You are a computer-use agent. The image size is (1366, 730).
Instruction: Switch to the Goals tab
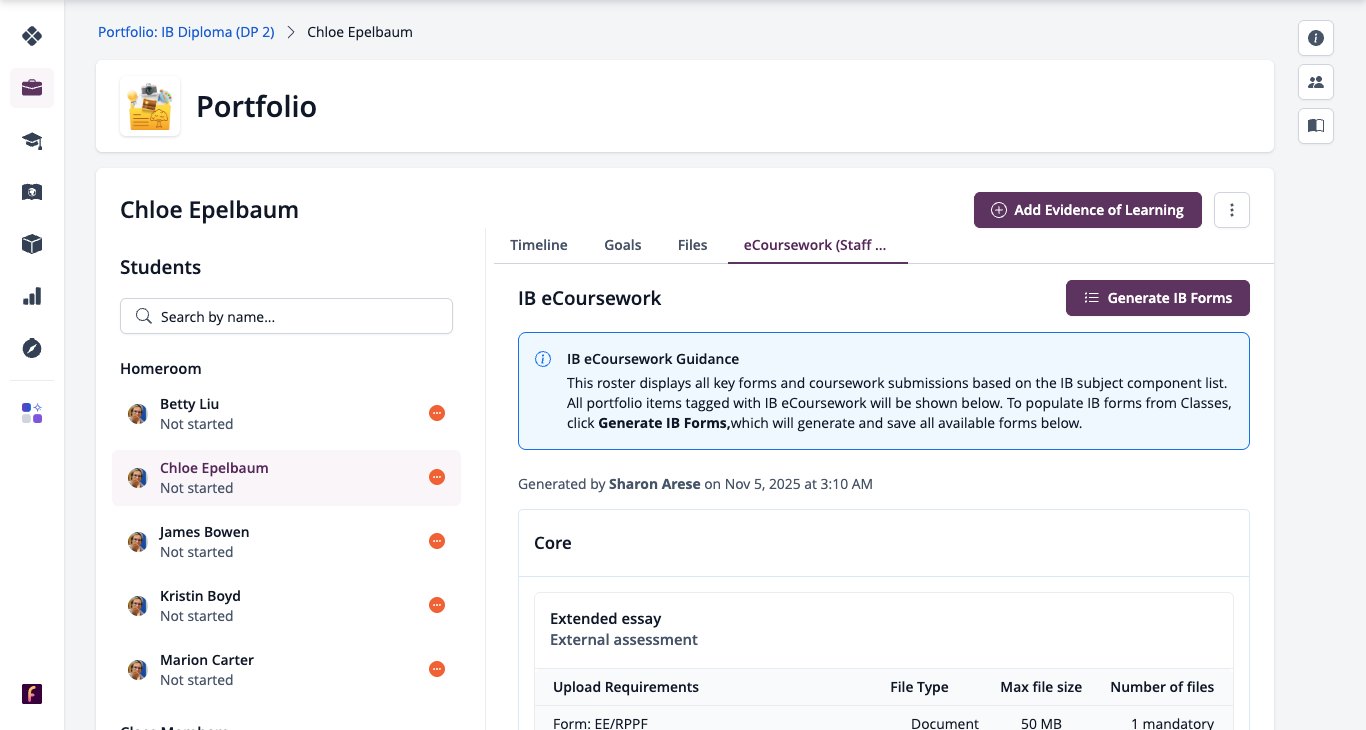[x=623, y=245]
